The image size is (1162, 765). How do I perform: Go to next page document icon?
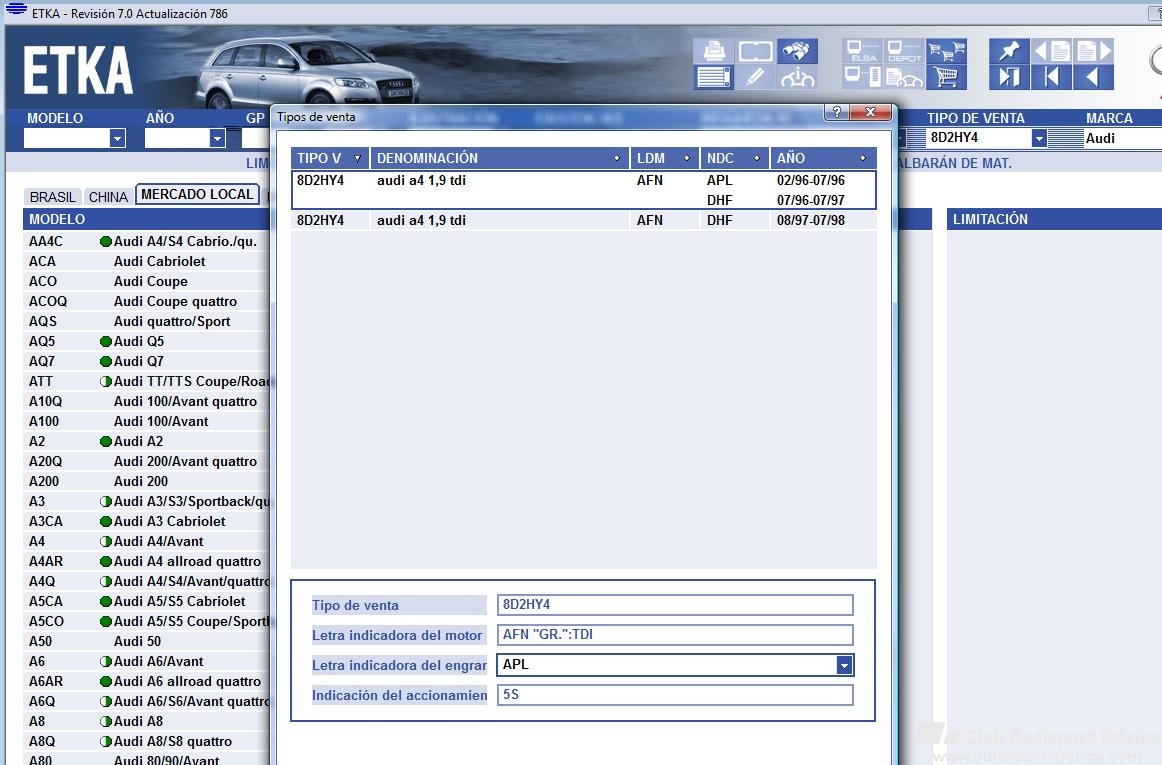1094,51
